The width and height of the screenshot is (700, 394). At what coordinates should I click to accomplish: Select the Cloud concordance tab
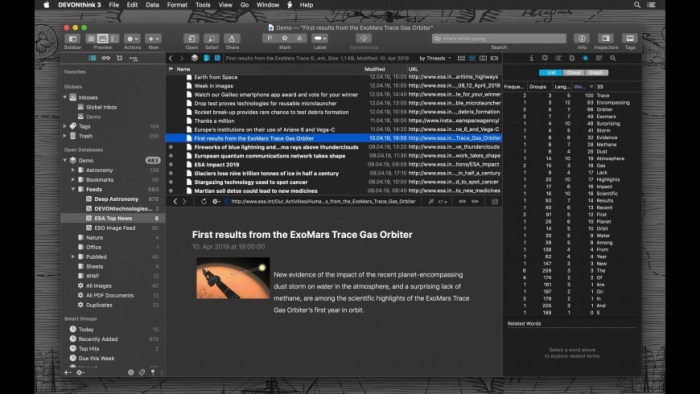(x=574, y=72)
